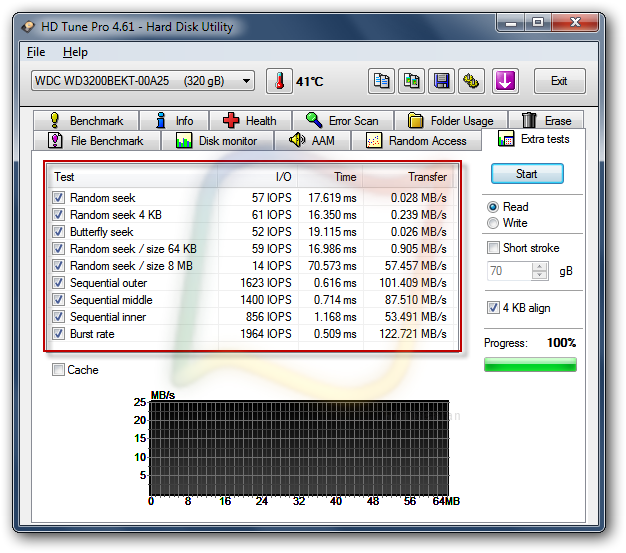Click the copy screenshot to clipboard icon
This screenshot has height=553, width=626.
pyautogui.click(x=411, y=81)
